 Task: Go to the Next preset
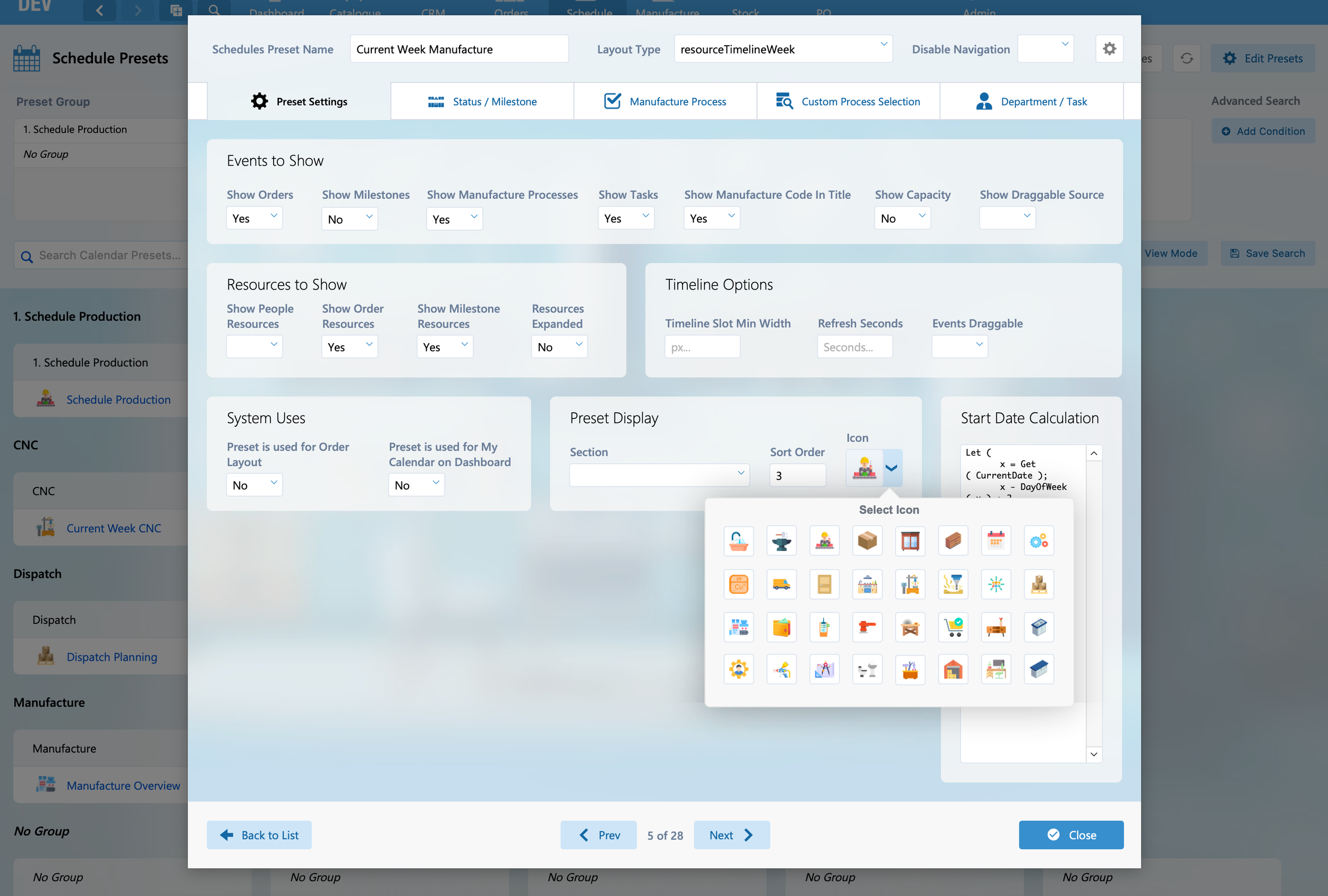pos(731,835)
